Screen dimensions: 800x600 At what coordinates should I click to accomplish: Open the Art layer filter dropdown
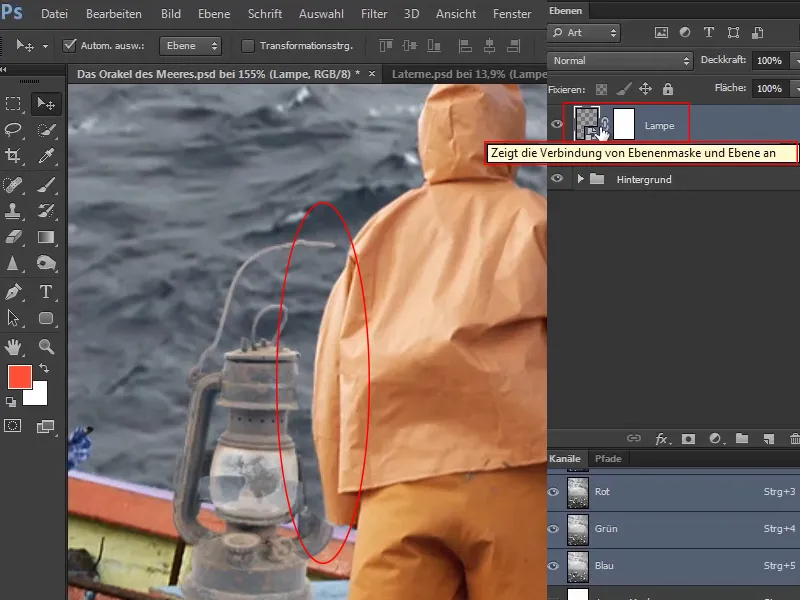585,33
